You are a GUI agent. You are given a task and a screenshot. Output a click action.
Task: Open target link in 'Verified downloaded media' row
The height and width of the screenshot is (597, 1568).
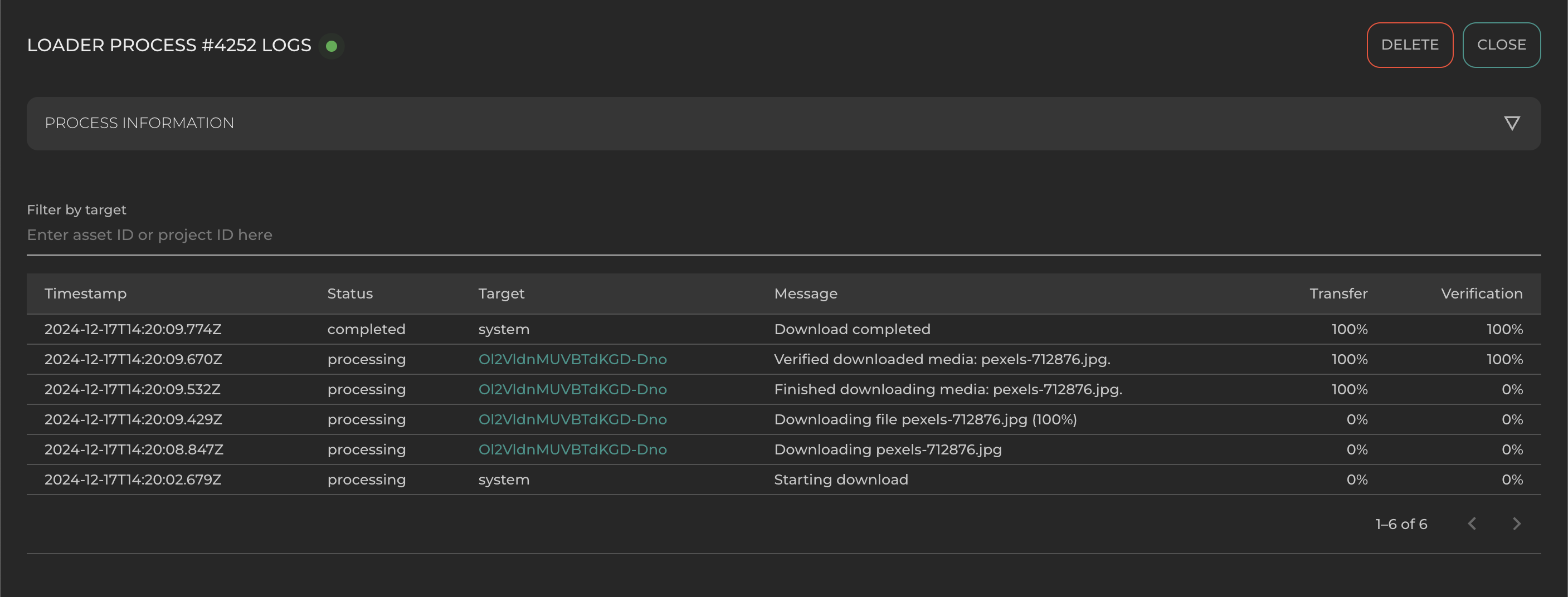tap(572, 359)
